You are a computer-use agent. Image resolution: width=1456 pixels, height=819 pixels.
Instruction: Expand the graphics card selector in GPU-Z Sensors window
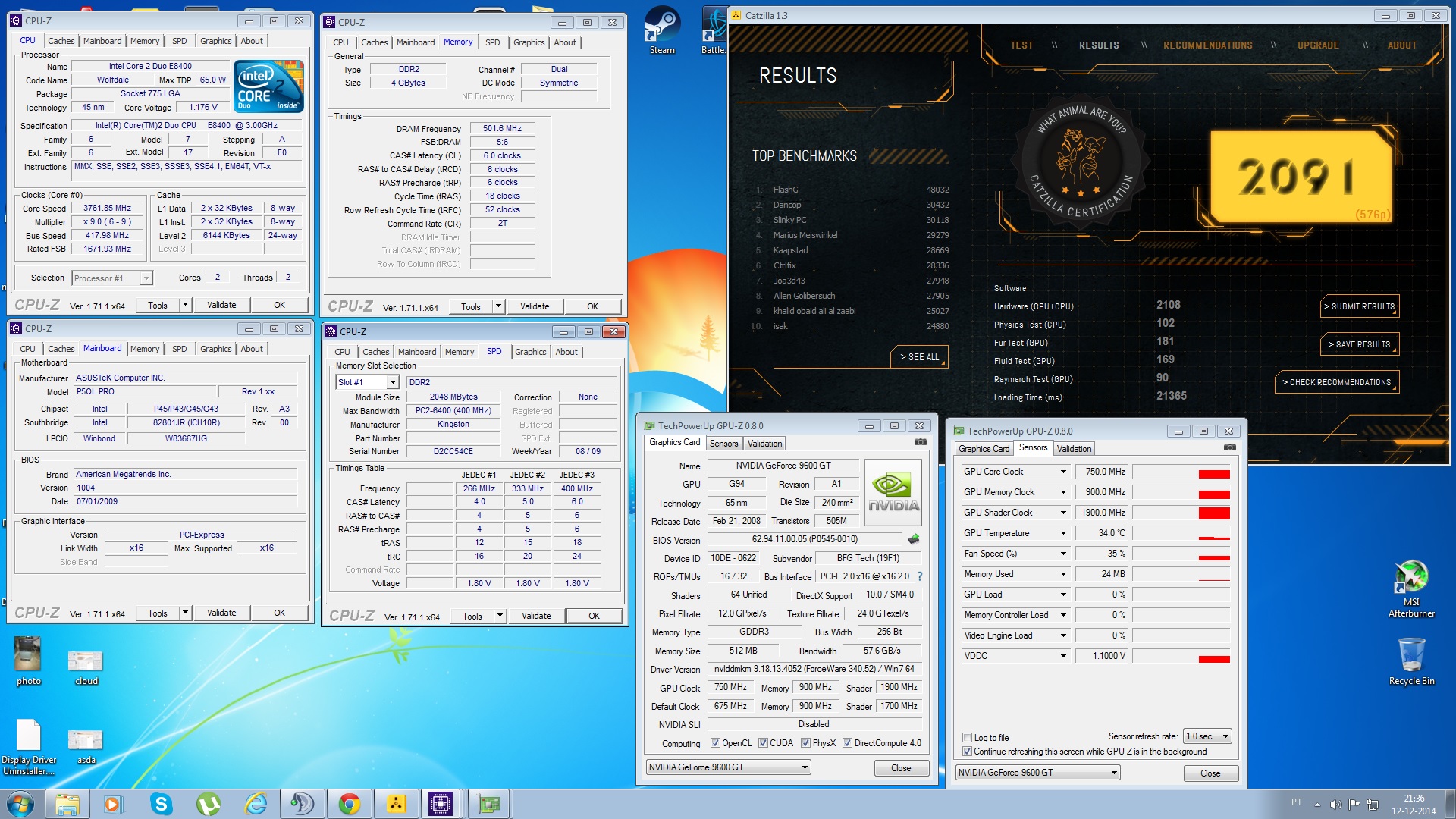[1037, 773]
